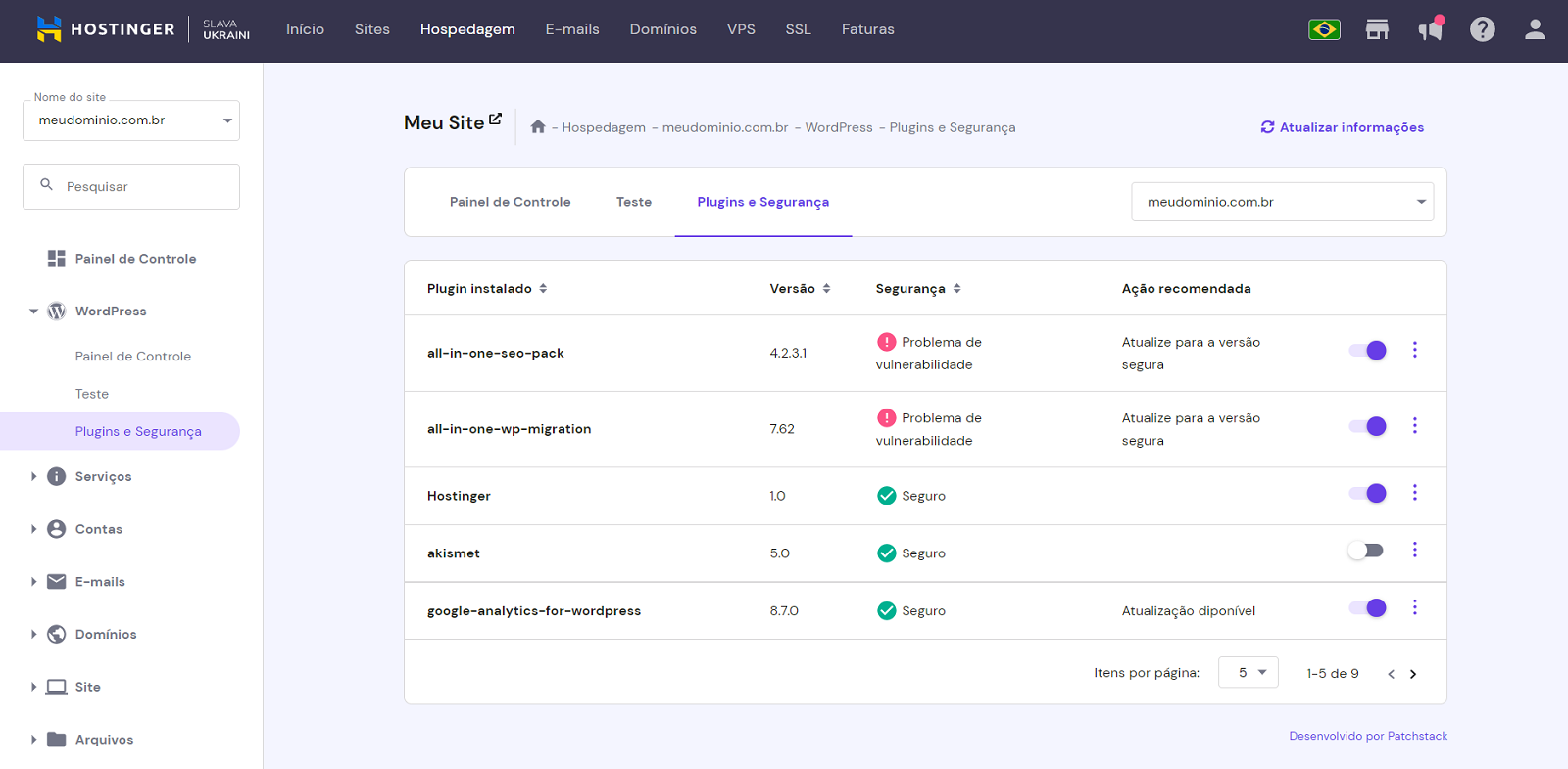Open Faturas in top menu
This screenshot has height=769, width=1568.
tap(867, 29)
